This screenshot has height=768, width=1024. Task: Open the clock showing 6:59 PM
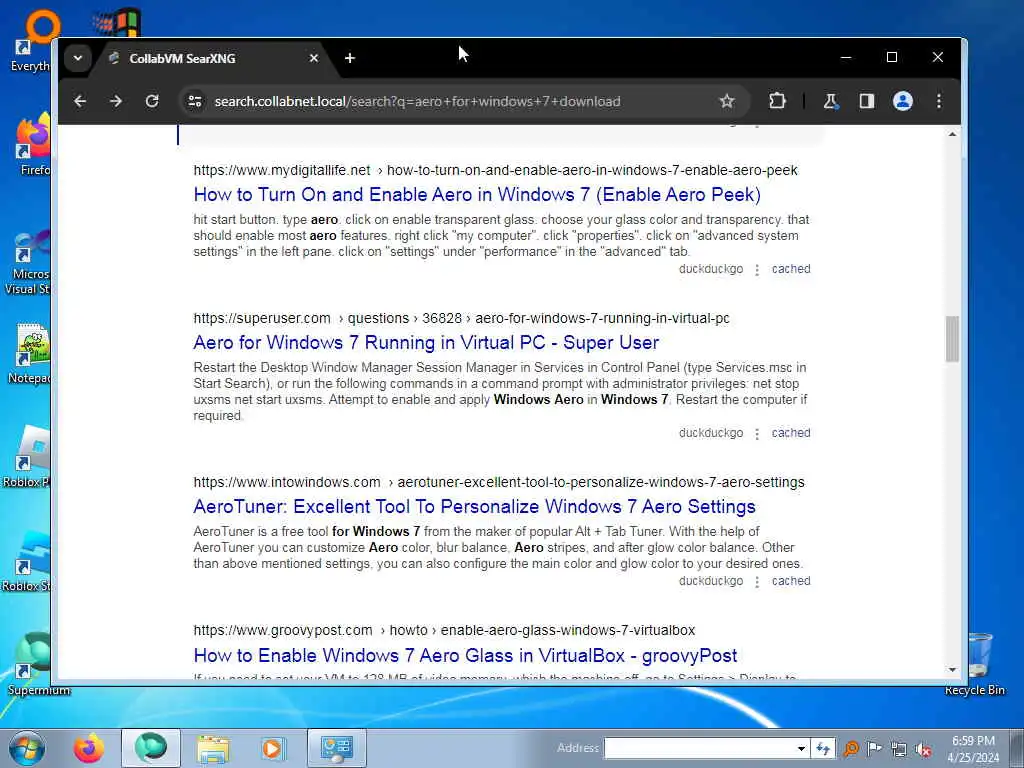[x=973, y=748]
